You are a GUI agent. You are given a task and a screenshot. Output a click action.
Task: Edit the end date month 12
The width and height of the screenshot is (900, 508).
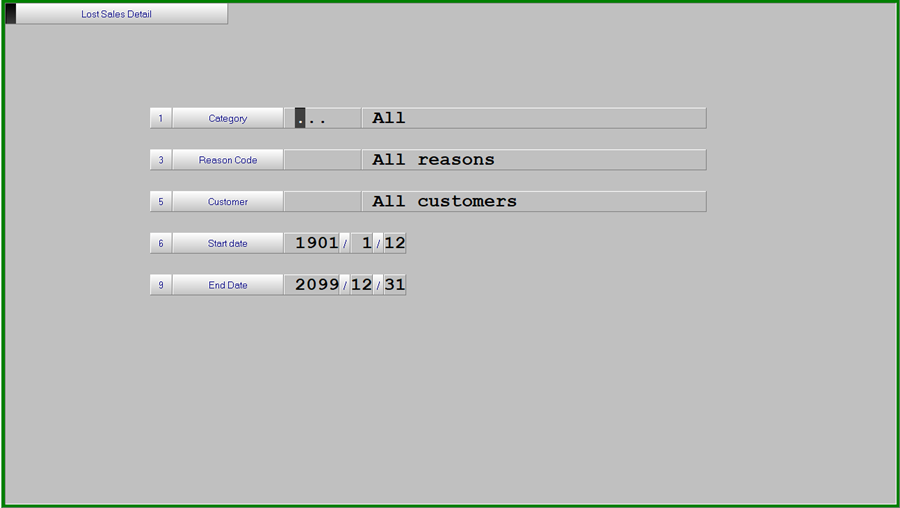pyautogui.click(x=362, y=285)
